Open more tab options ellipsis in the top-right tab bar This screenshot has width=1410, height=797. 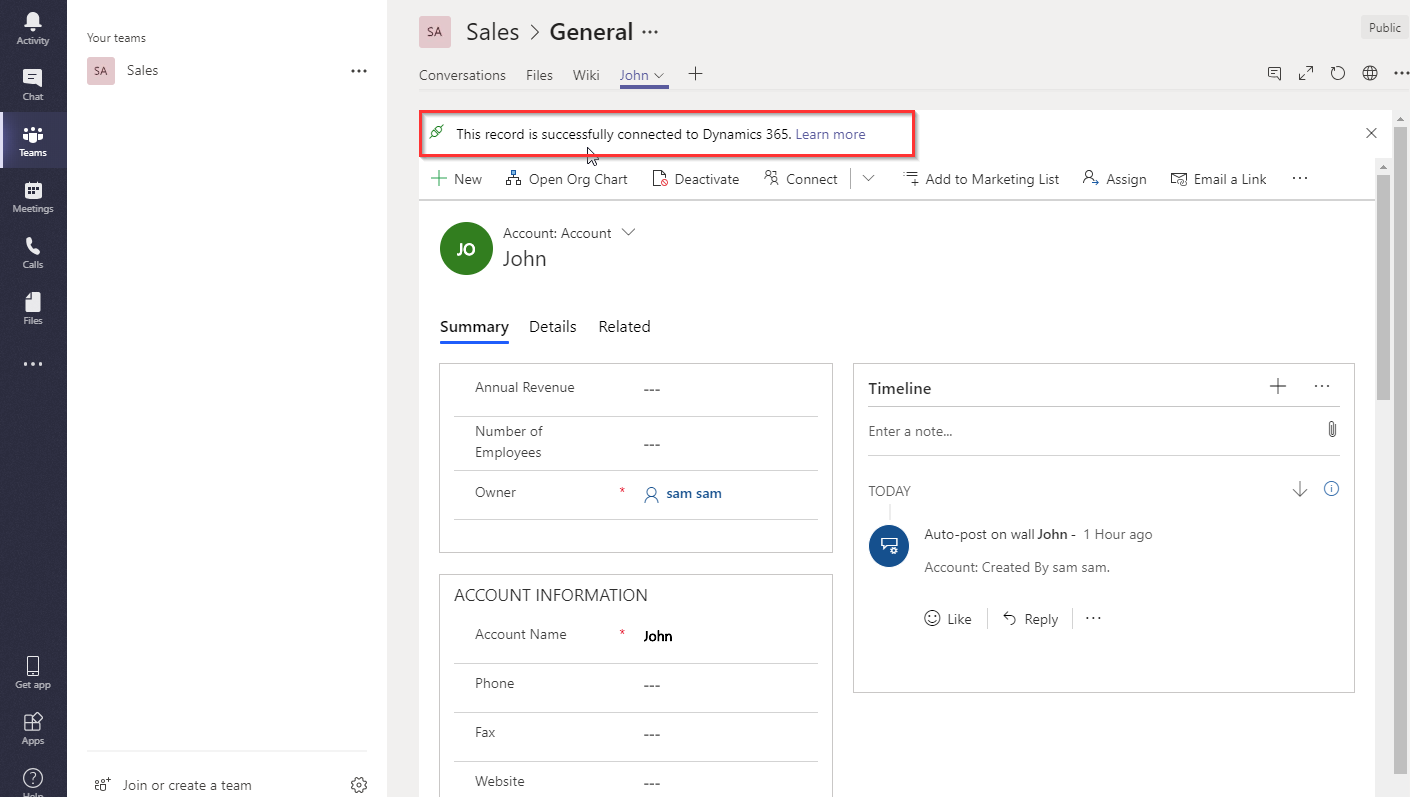click(1400, 73)
